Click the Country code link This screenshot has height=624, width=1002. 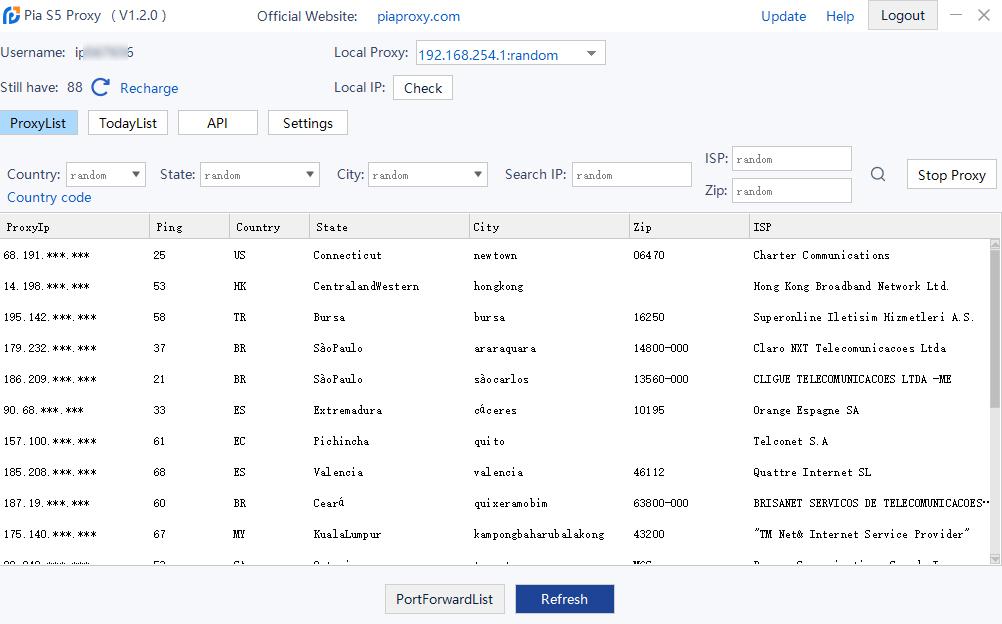49,197
